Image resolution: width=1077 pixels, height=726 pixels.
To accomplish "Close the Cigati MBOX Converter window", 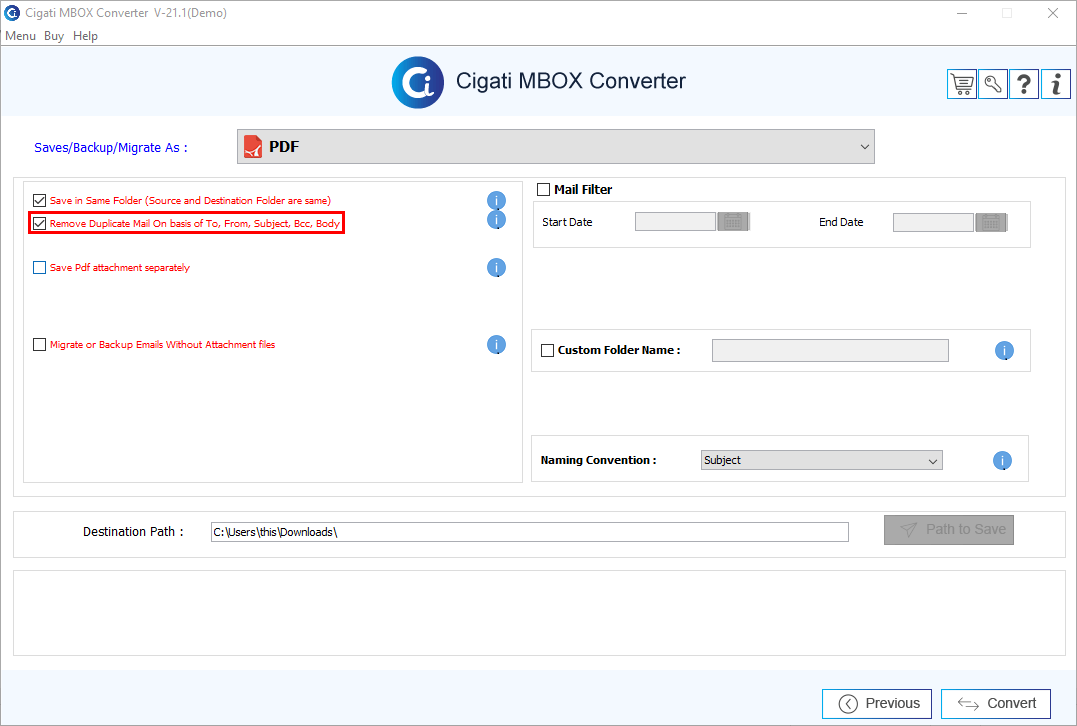I will coord(1052,13).
